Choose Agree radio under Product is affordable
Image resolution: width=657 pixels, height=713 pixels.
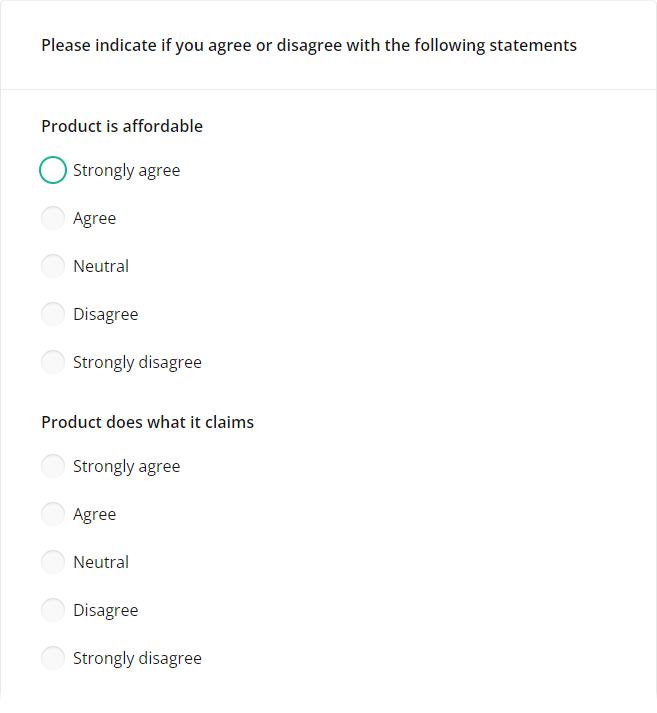pos(53,218)
